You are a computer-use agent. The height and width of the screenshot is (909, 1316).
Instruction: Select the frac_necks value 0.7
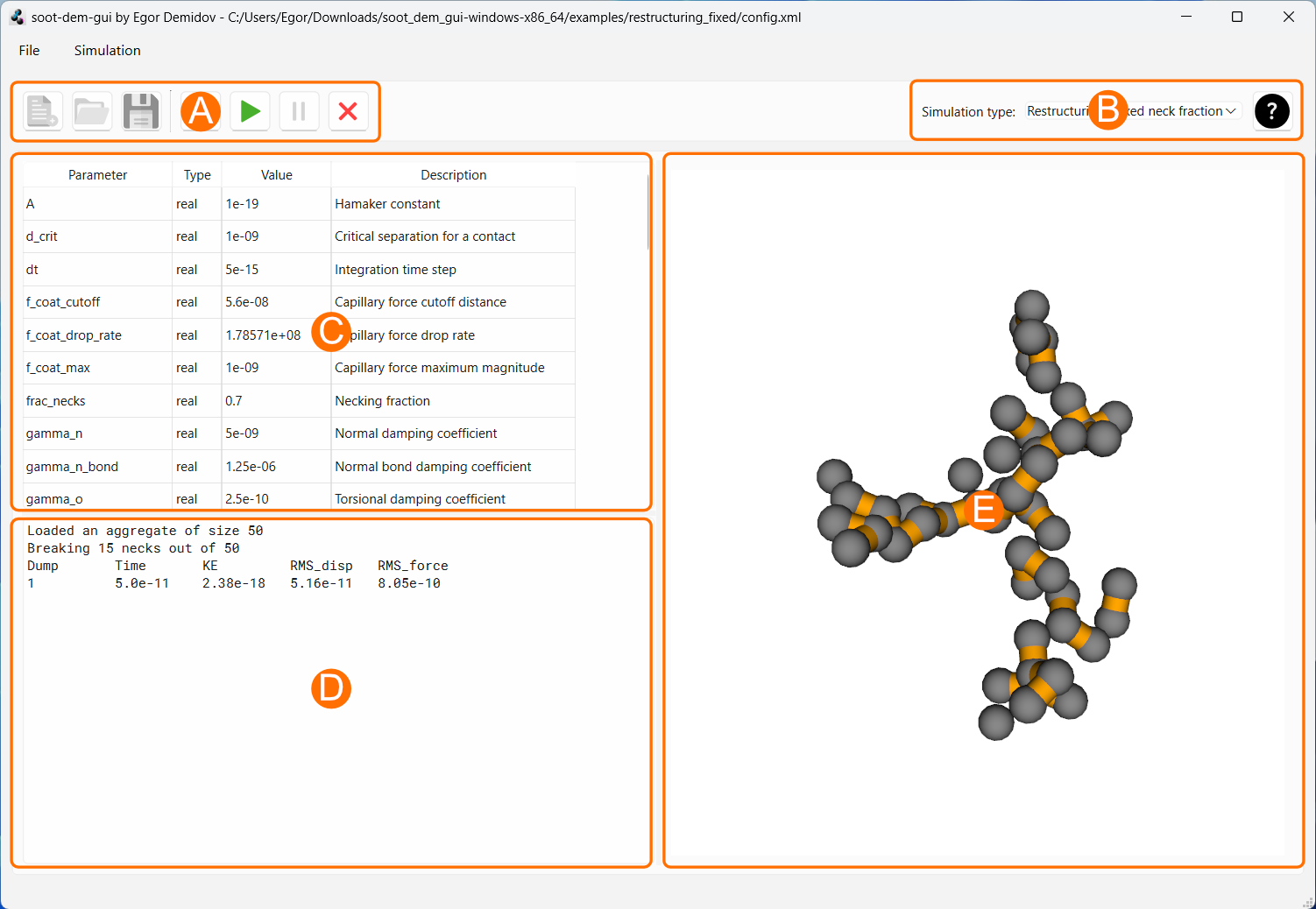click(x=277, y=401)
